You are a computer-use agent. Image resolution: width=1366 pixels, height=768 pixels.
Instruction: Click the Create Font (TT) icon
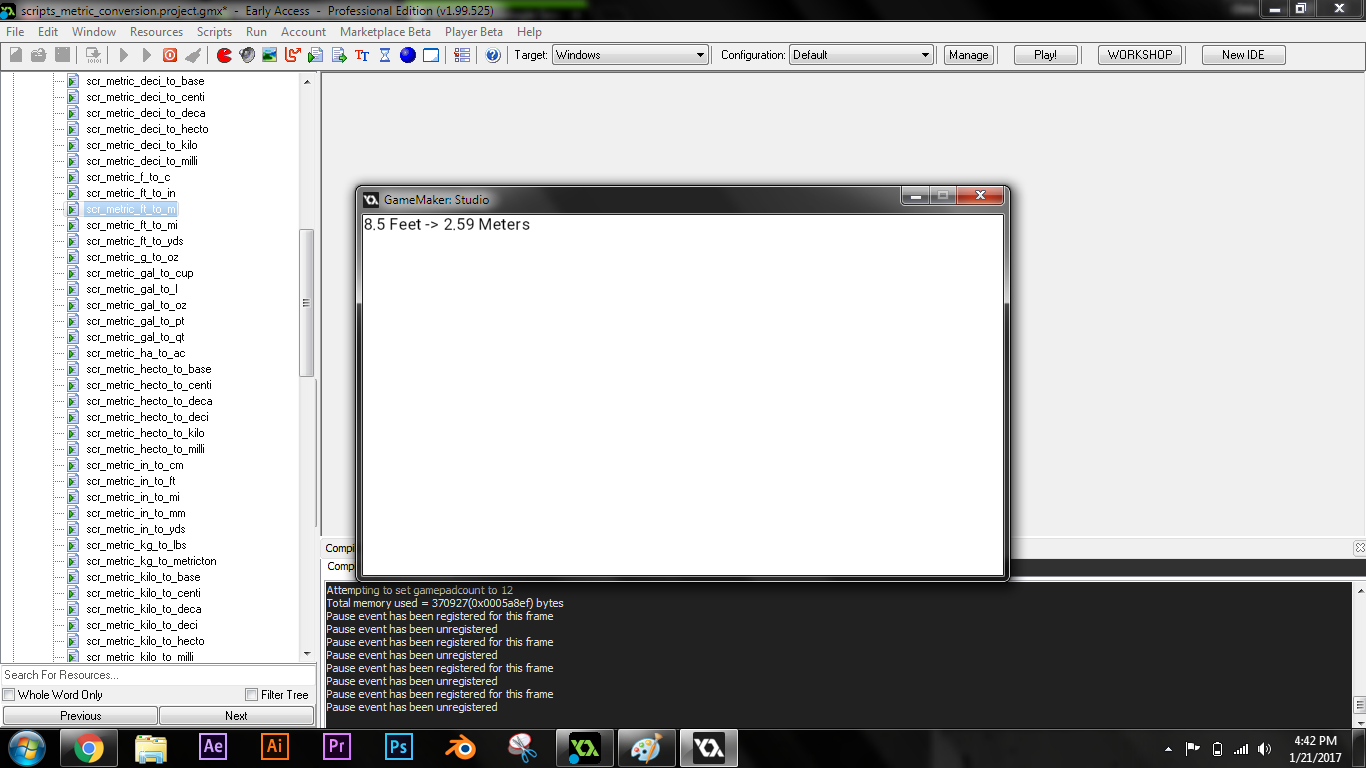click(362, 55)
